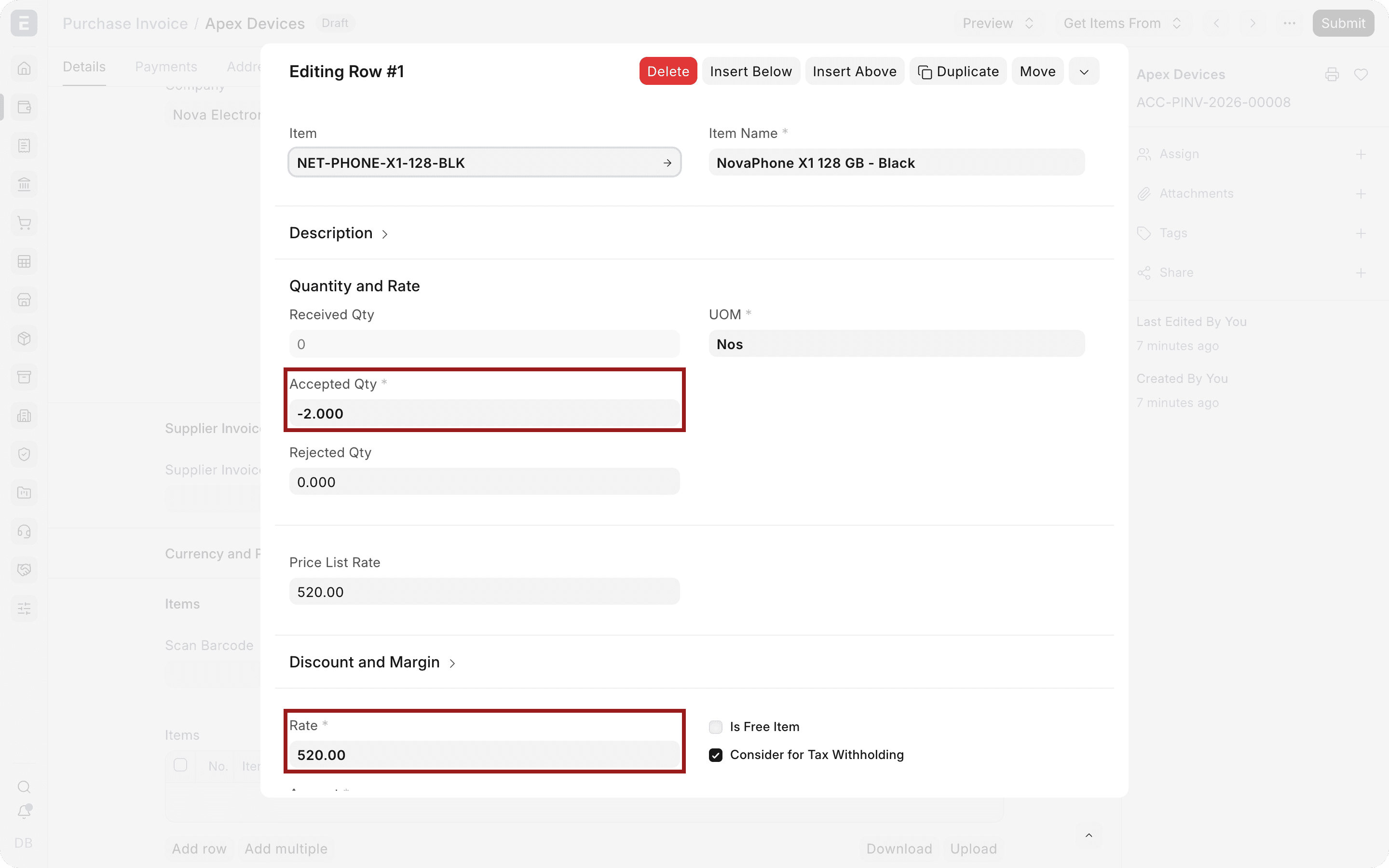The image size is (1389, 868).
Task: Click the Insert Below button
Action: click(751, 72)
